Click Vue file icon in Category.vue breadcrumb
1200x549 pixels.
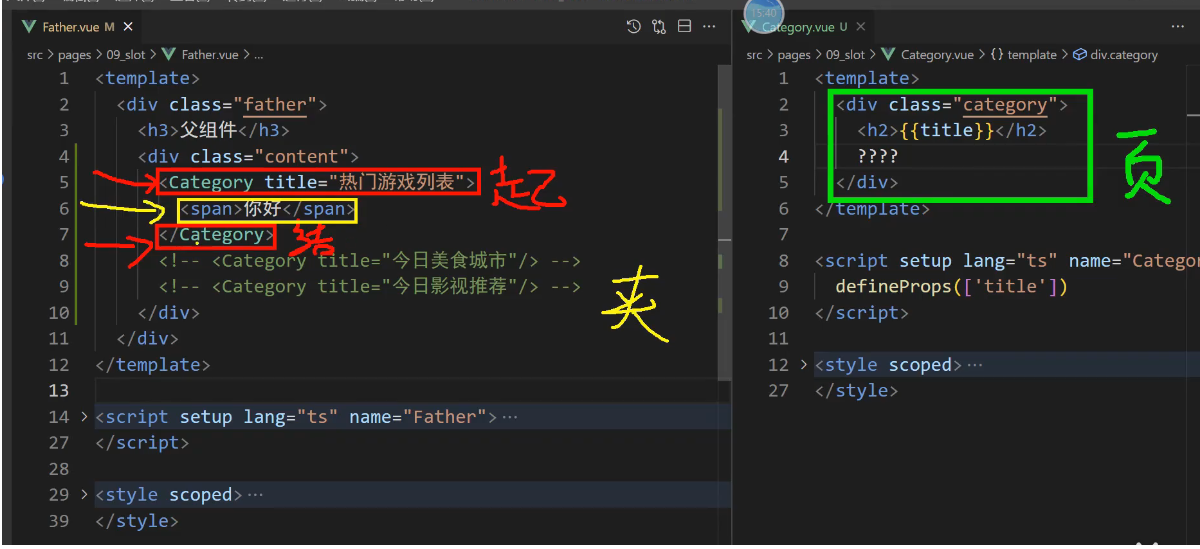(x=887, y=55)
